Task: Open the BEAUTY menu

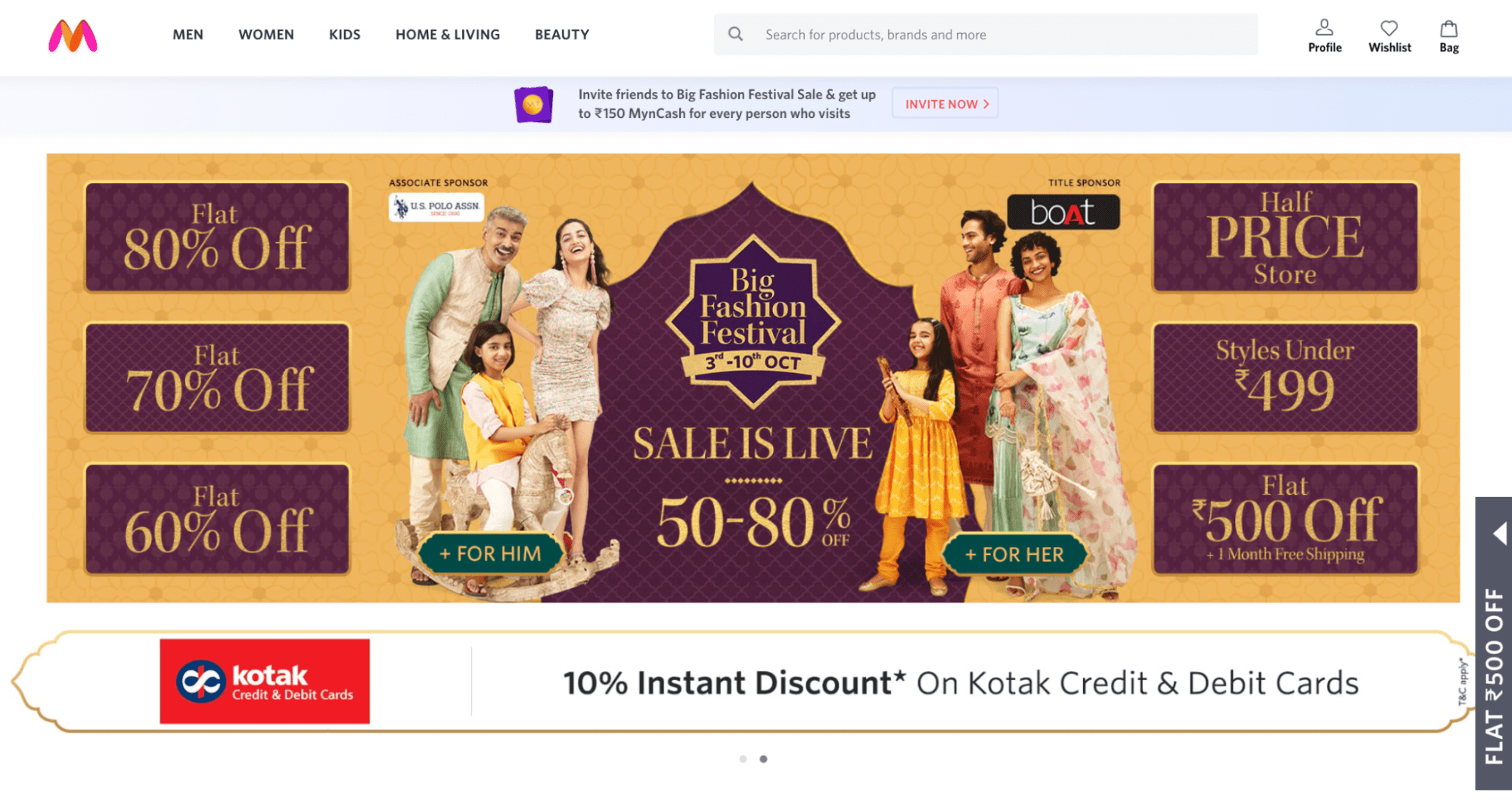Action: tap(562, 35)
